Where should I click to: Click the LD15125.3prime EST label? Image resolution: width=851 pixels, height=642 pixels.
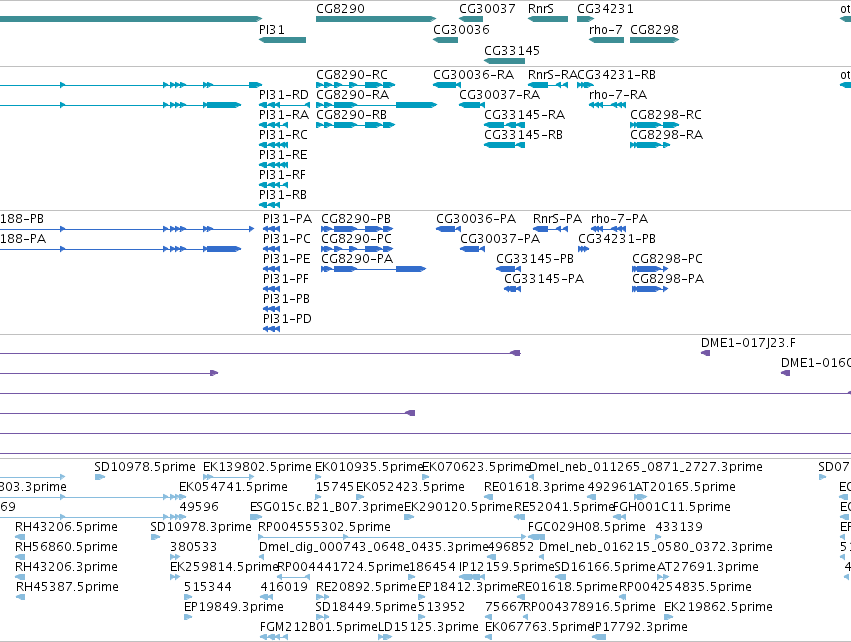point(428,627)
